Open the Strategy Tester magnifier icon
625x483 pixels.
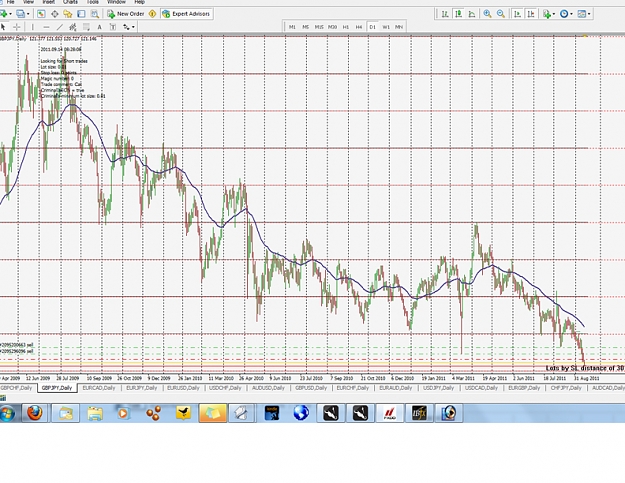[x=94, y=14]
